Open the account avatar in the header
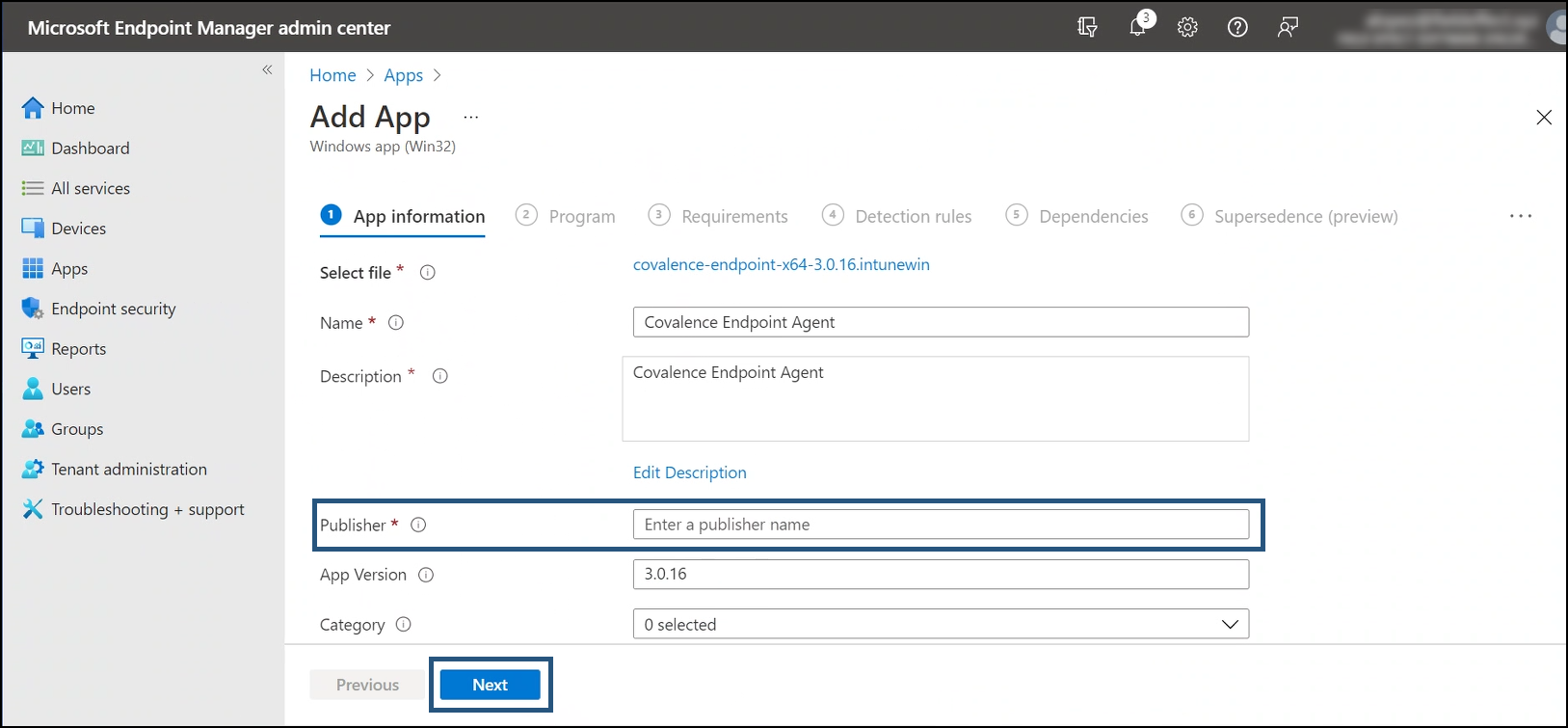The image size is (1568, 728). click(1557, 27)
